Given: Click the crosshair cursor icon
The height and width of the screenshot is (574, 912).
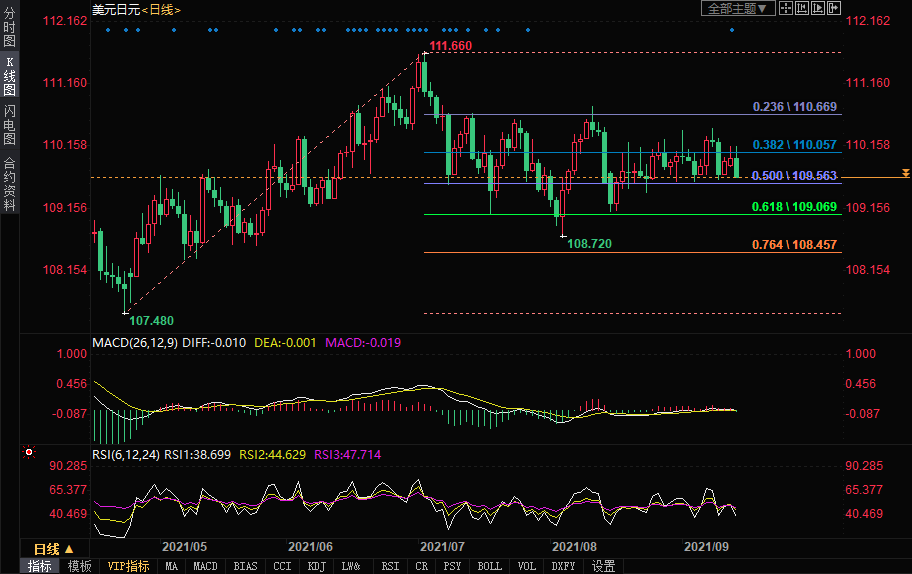Looking at the screenshot, I should [787, 8].
